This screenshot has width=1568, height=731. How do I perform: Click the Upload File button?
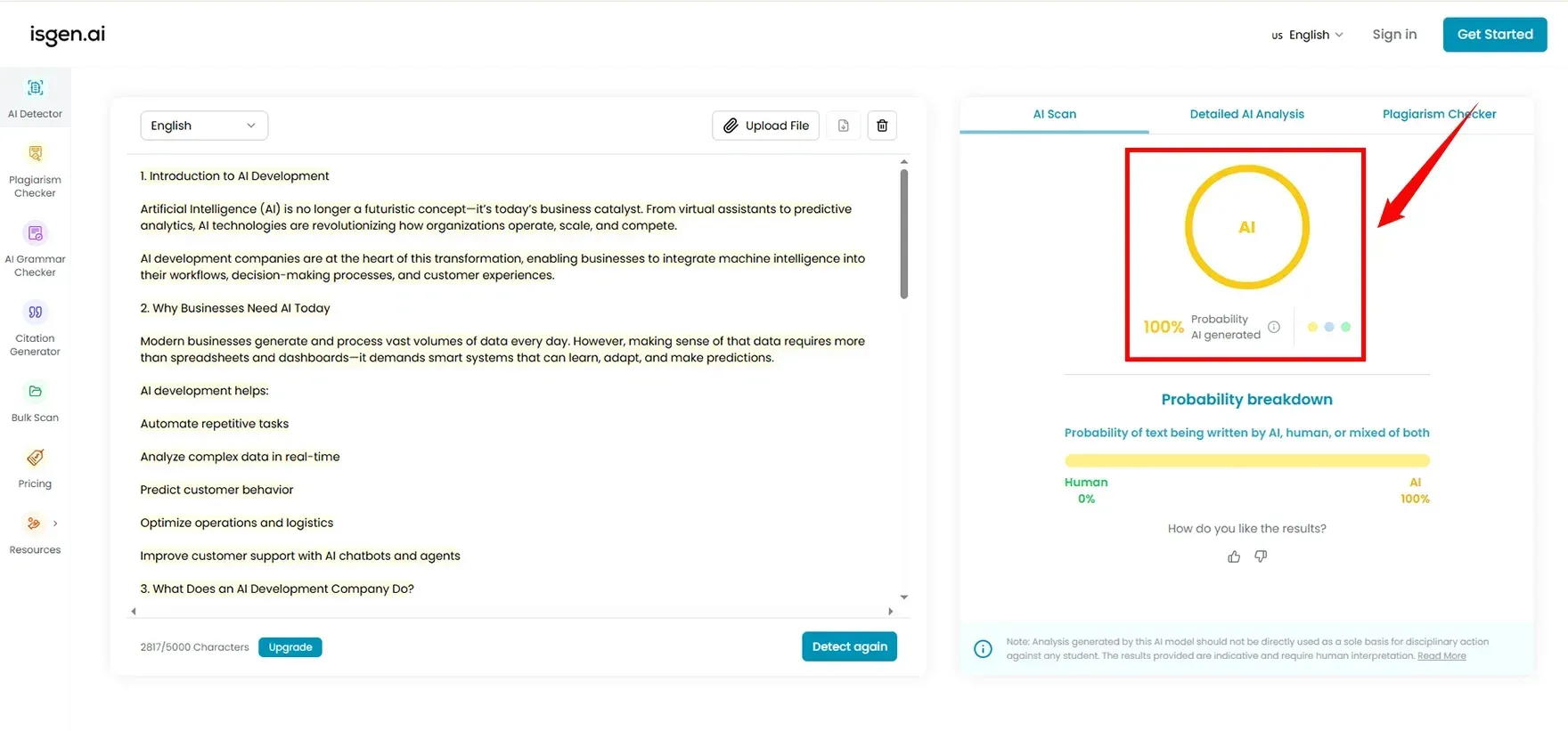tap(765, 126)
